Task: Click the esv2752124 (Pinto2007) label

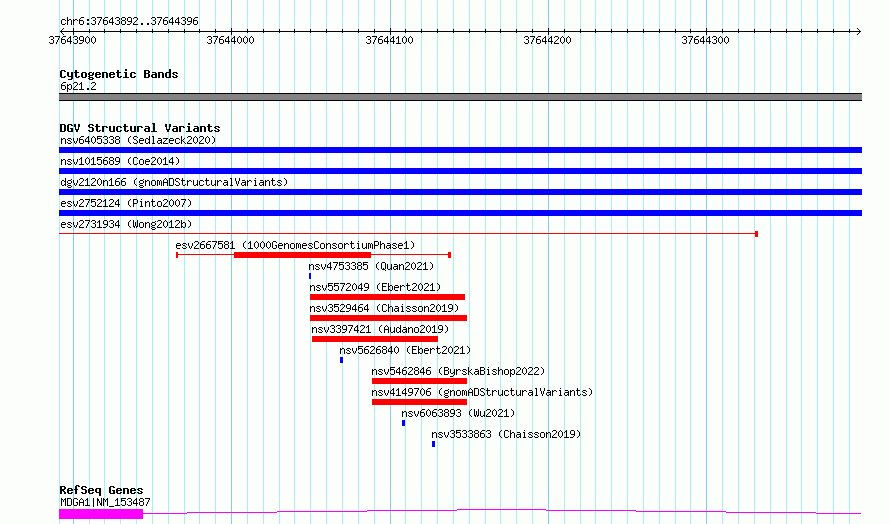Action: pos(126,203)
